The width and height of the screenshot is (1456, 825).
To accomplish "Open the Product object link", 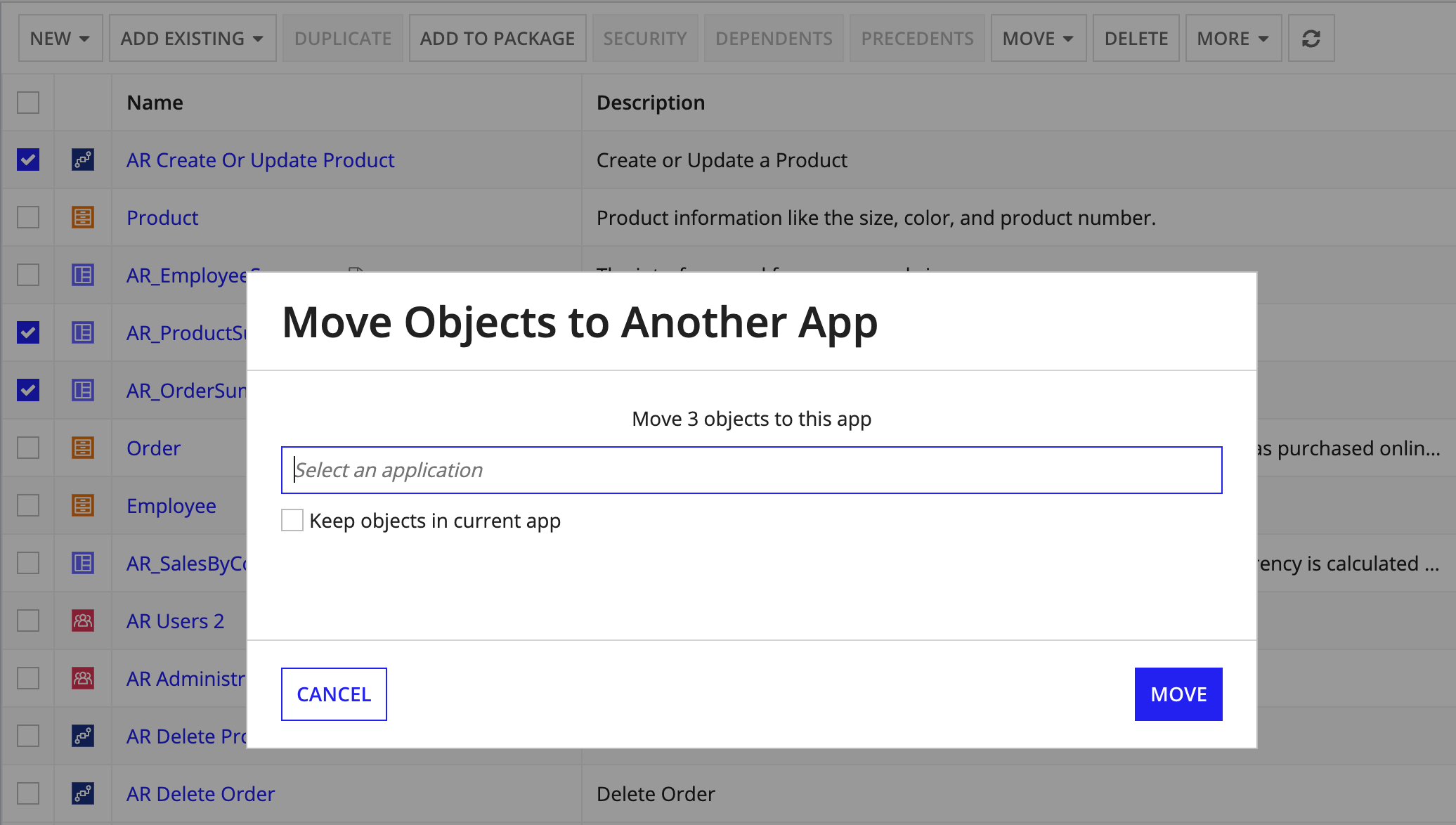I will [x=162, y=218].
